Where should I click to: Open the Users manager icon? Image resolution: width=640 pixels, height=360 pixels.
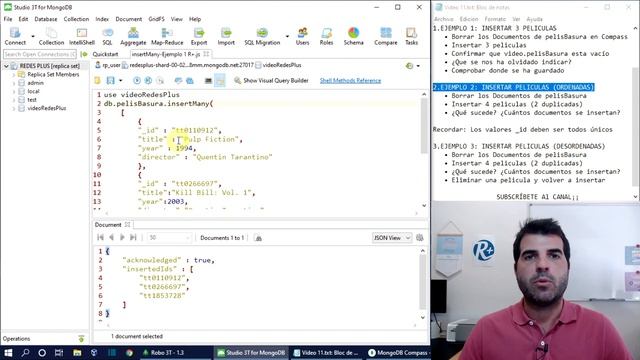(302, 36)
